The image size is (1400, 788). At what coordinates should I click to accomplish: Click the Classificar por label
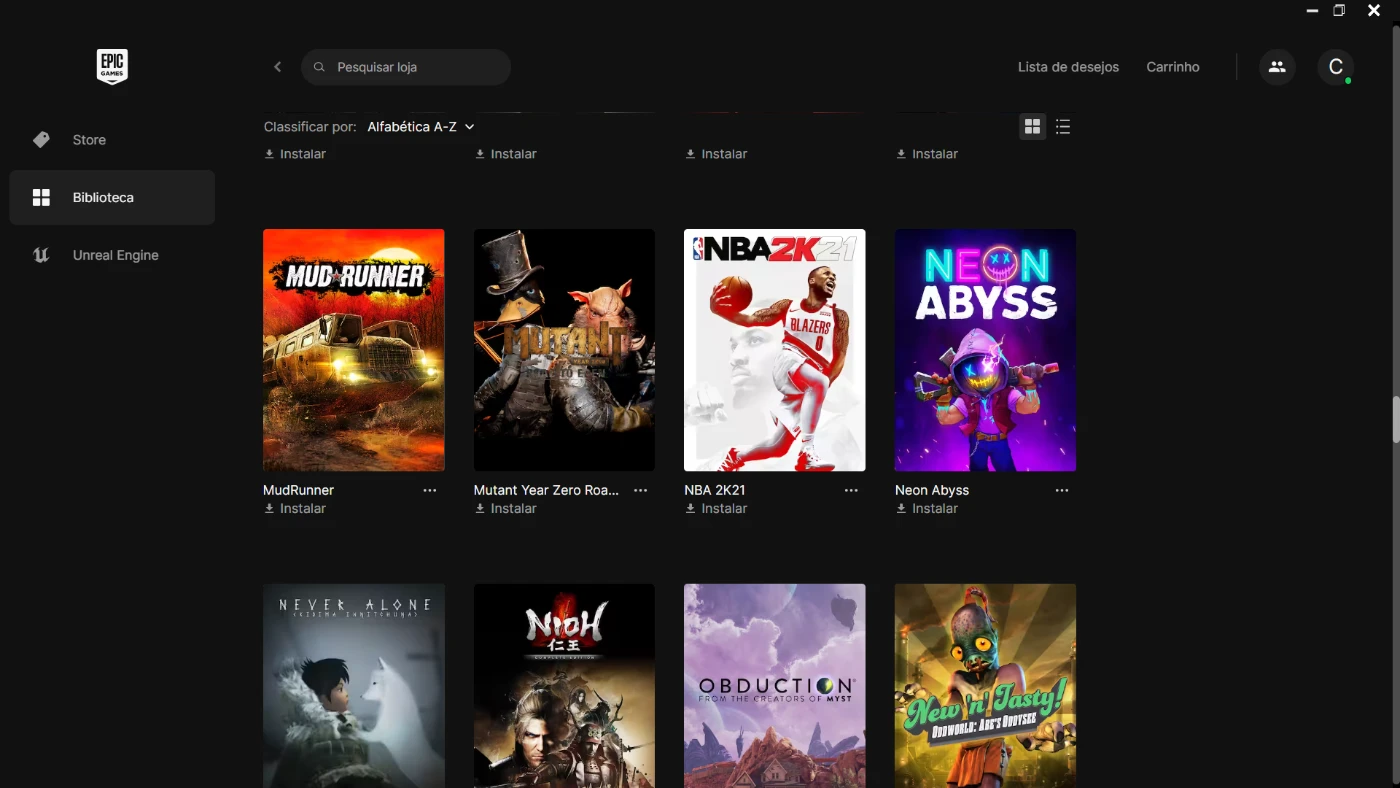pyautogui.click(x=310, y=127)
